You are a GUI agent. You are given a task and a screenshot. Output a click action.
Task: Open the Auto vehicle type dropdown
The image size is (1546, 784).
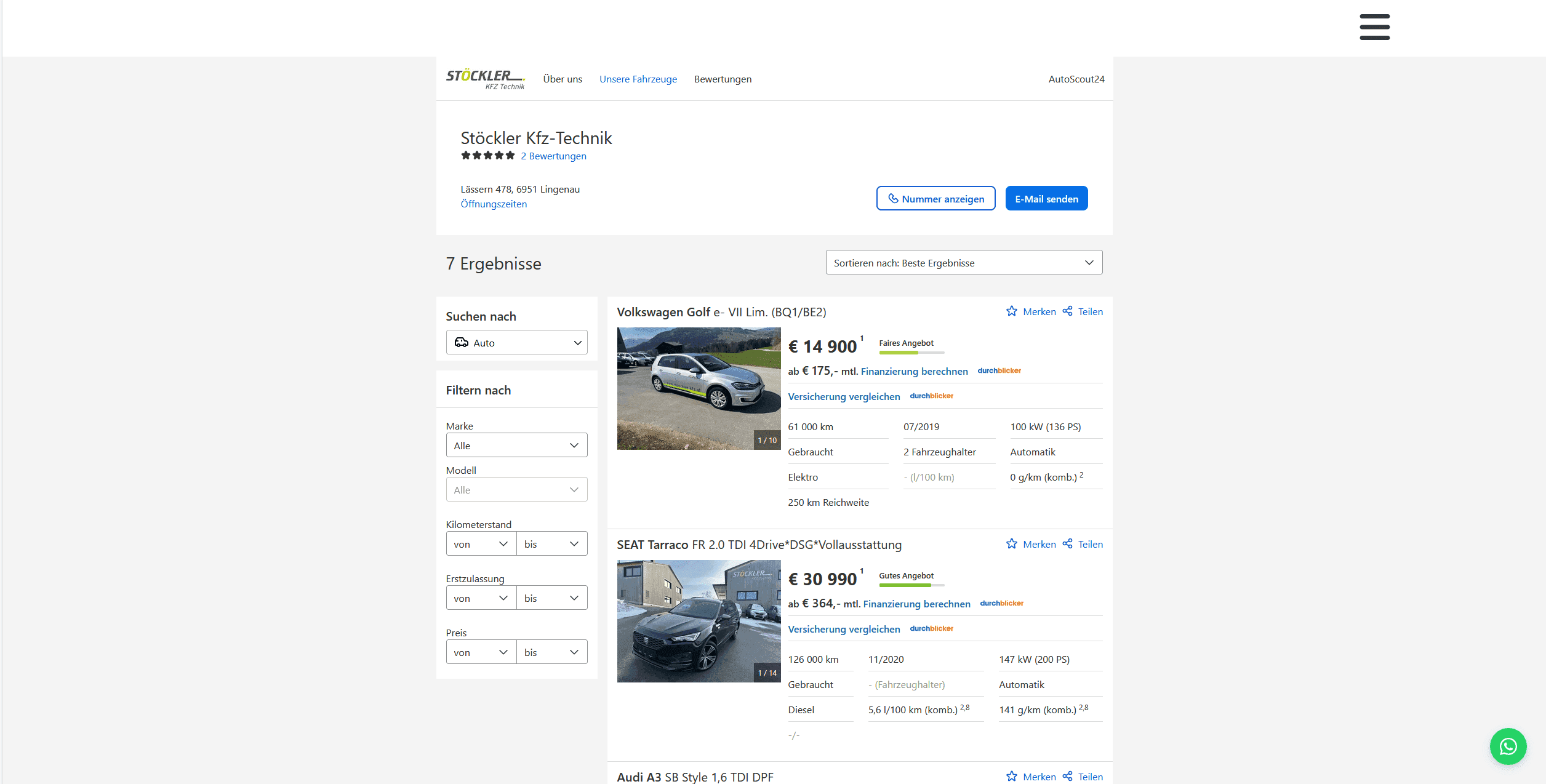(x=516, y=343)
